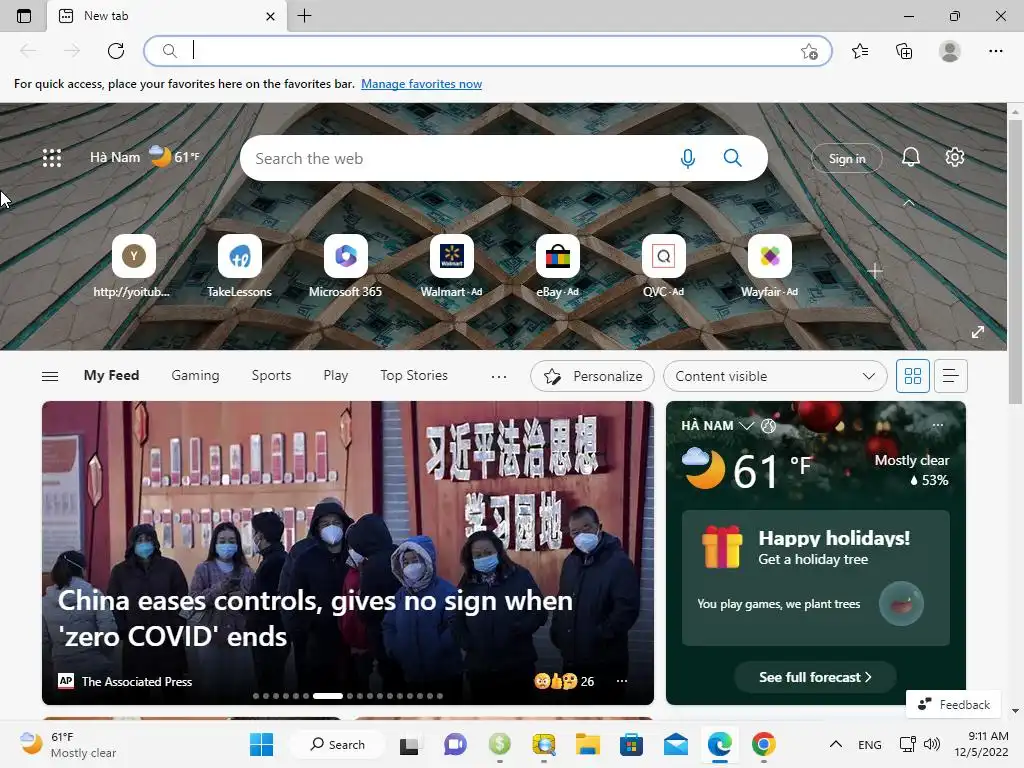Open the Collections icon
Viewport: 1024px width, 768px height.
click(x=904, y=51)
